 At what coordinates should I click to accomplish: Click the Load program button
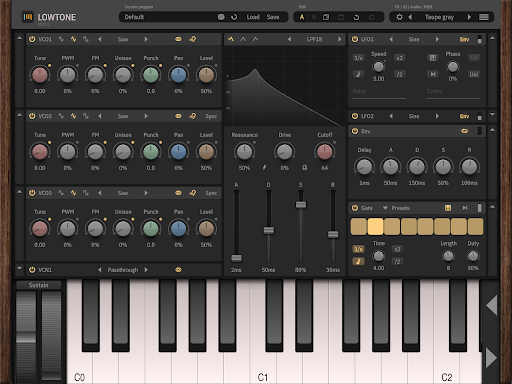(x=253, y=17)
